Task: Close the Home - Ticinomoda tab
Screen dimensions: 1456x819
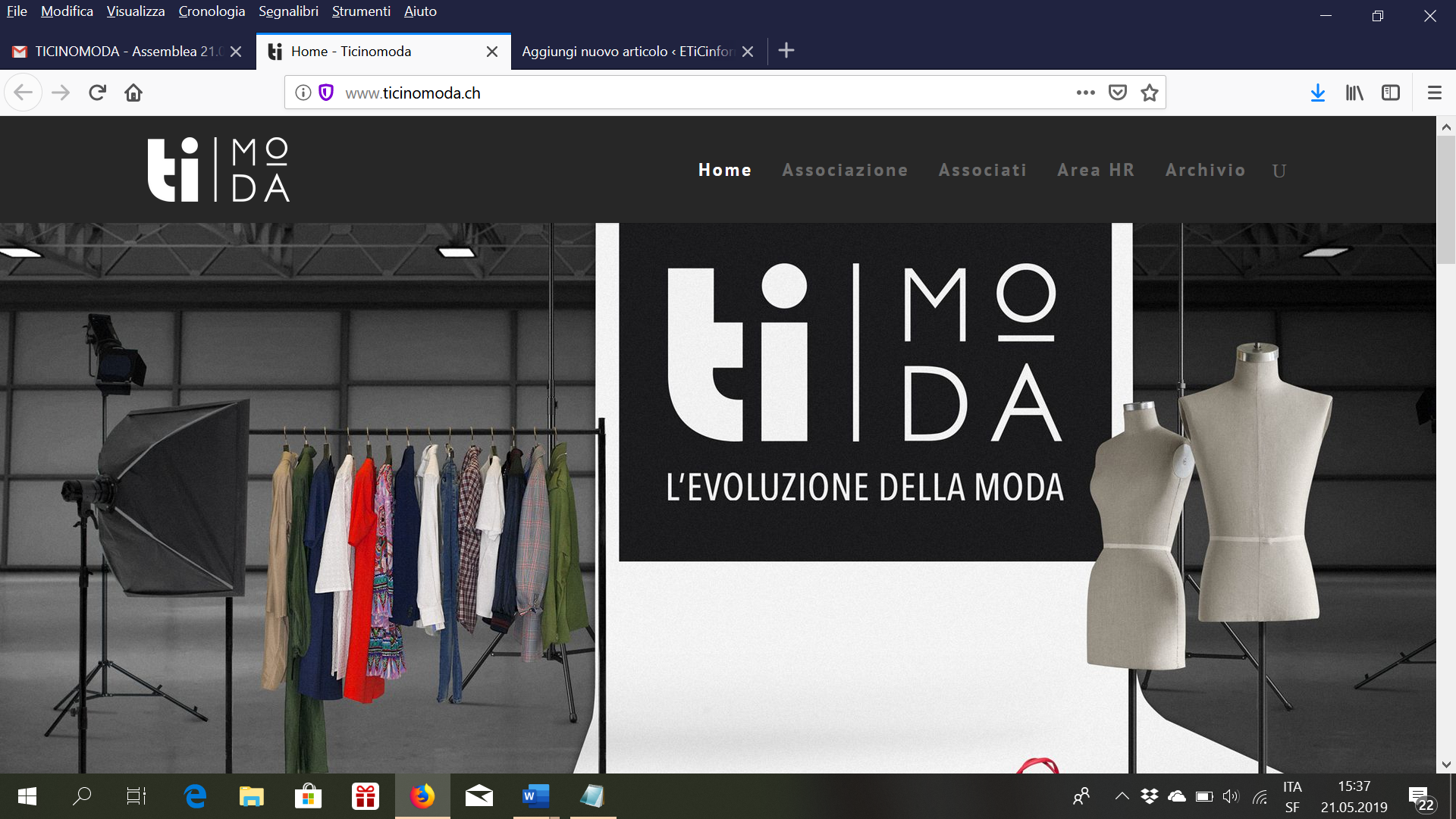Action: click(492, 52)
